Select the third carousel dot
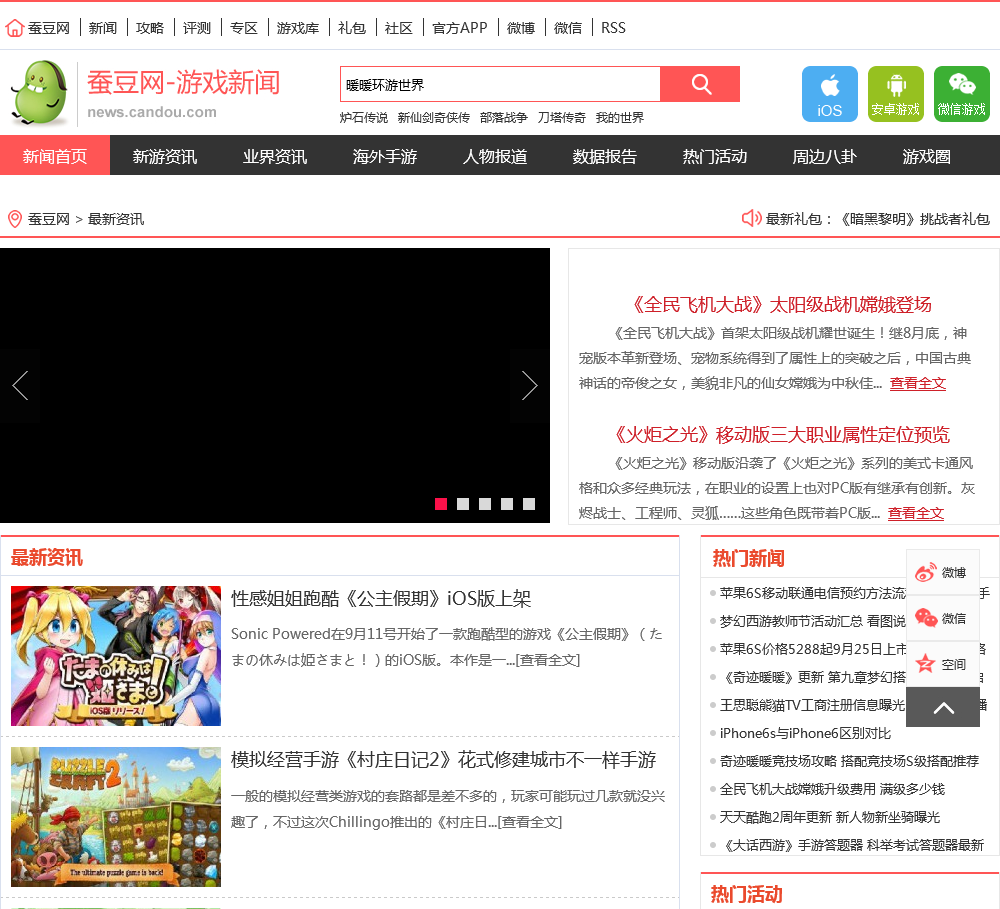1000x909 pixels. 485,504
